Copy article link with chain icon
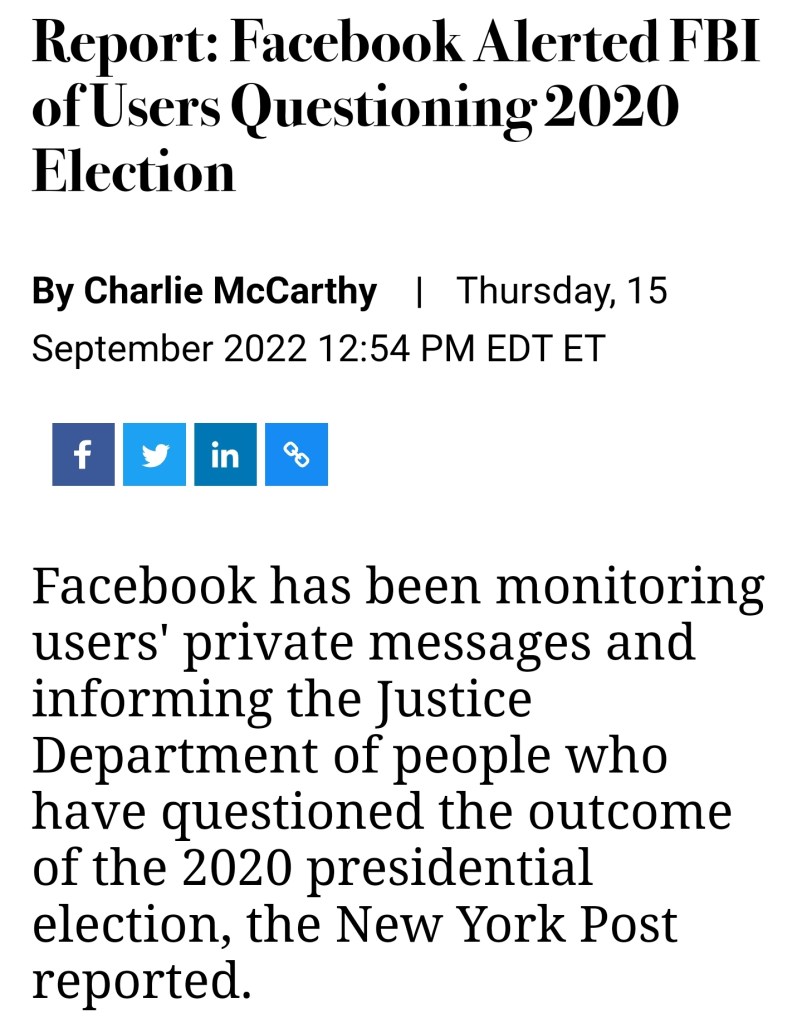Screen dimensions: 802x1023 coord(296,455)
